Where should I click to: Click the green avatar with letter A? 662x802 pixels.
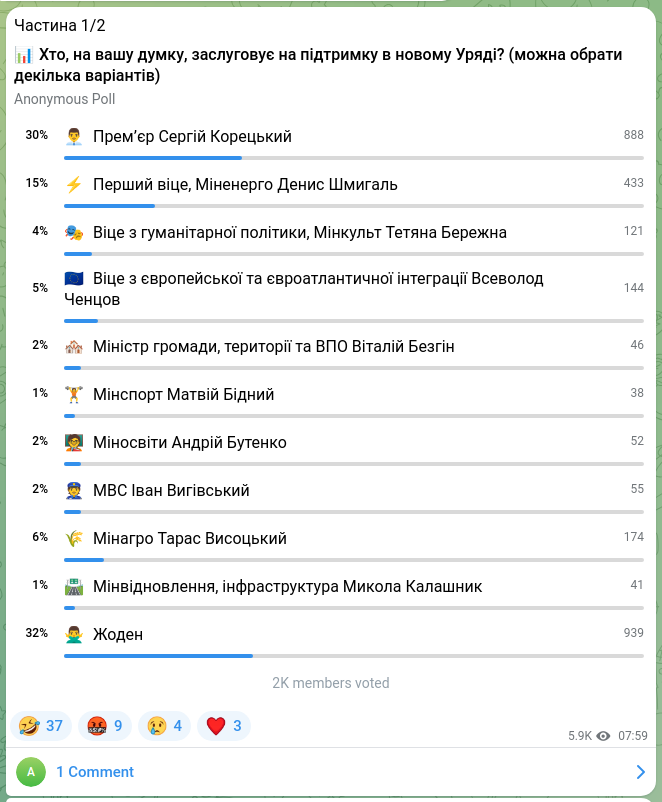coord(31,771)
